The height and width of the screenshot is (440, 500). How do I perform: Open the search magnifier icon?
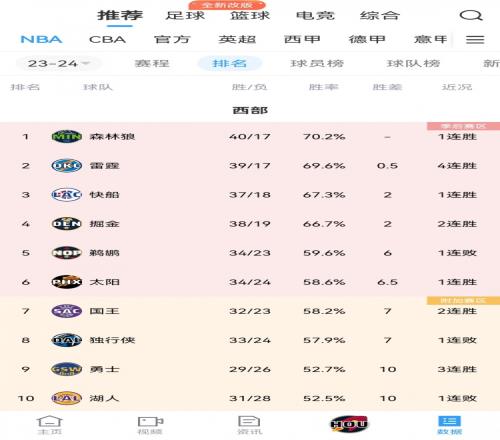471,15
